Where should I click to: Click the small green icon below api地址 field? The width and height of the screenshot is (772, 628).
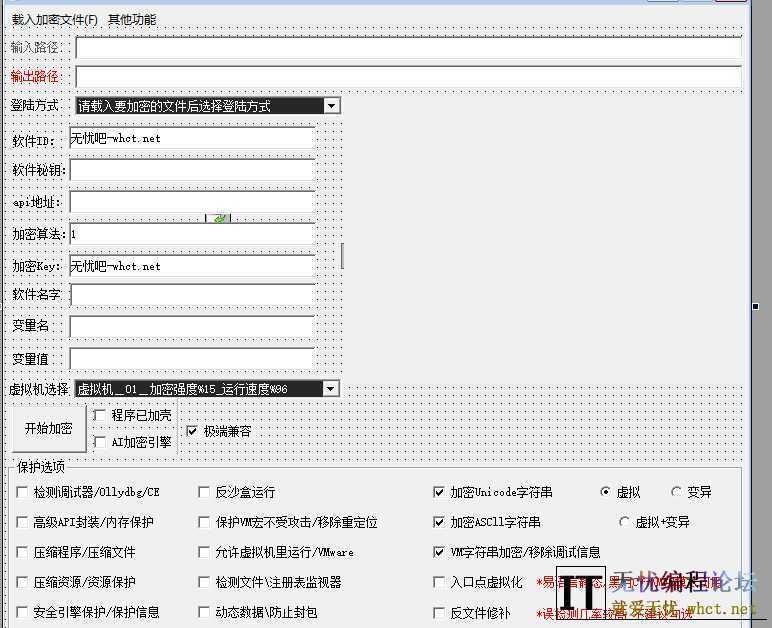pyautogui.click(x=218, y=217)
